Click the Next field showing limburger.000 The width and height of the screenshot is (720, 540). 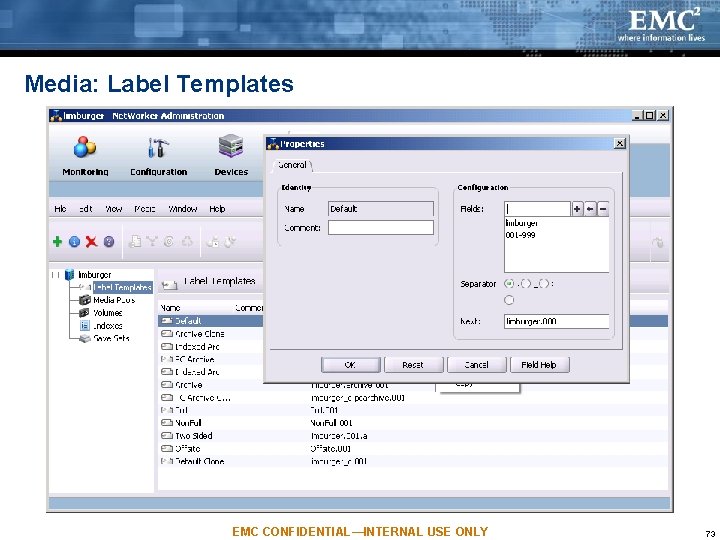click(x=557, y=321)
